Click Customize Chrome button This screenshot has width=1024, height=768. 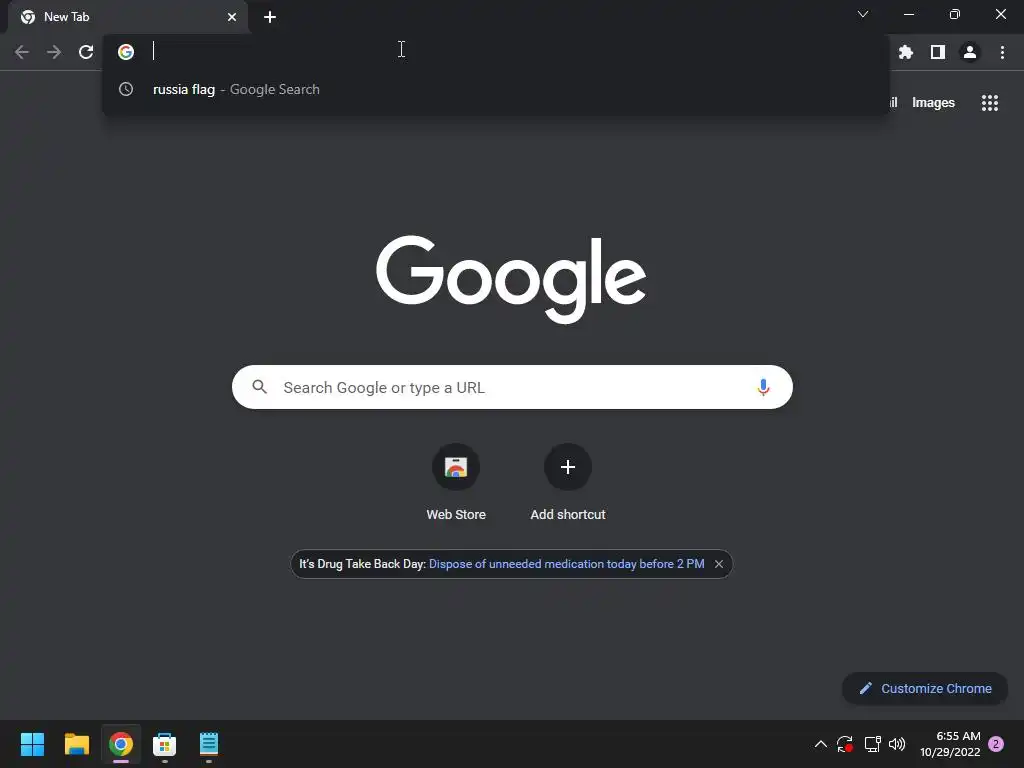tap(925, 688)
